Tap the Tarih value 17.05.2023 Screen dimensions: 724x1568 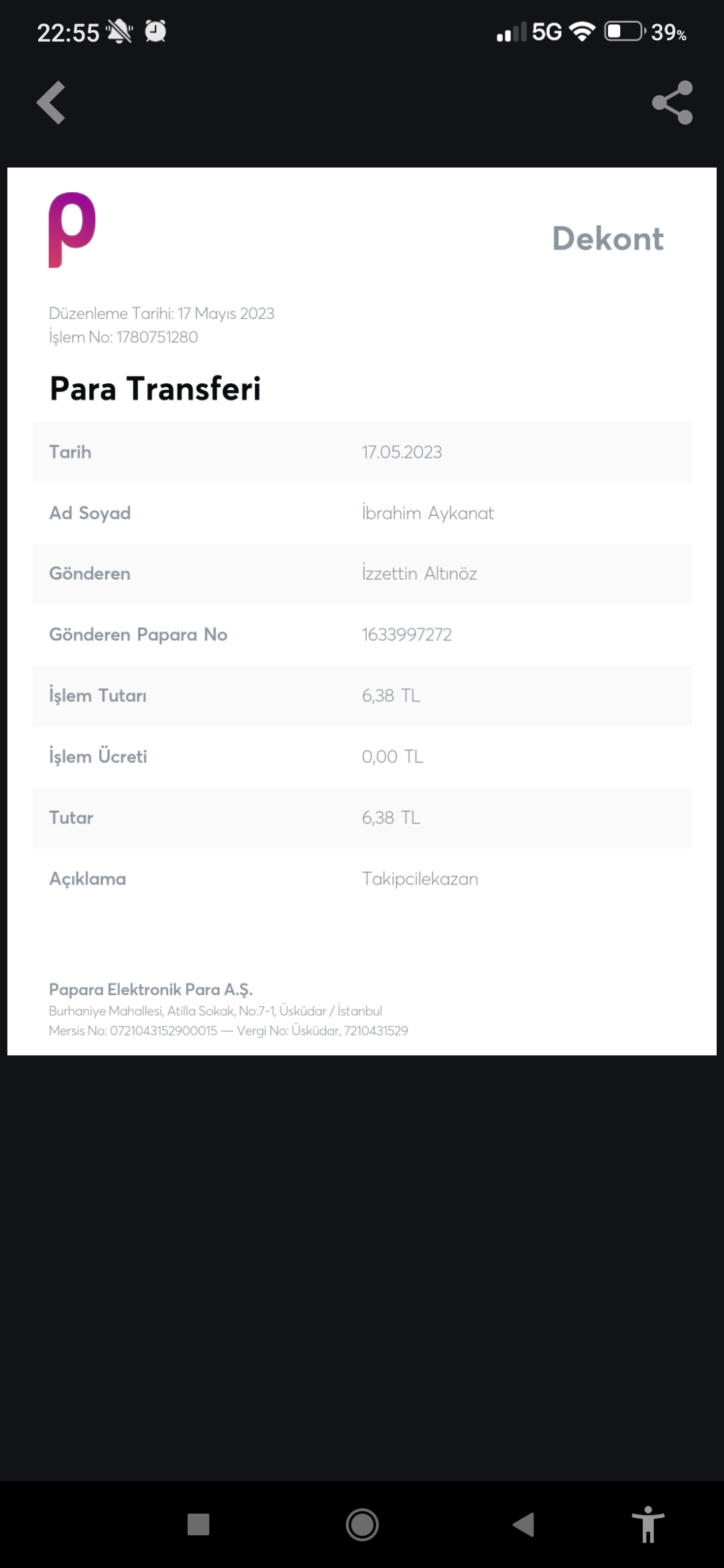pos(402,452)
